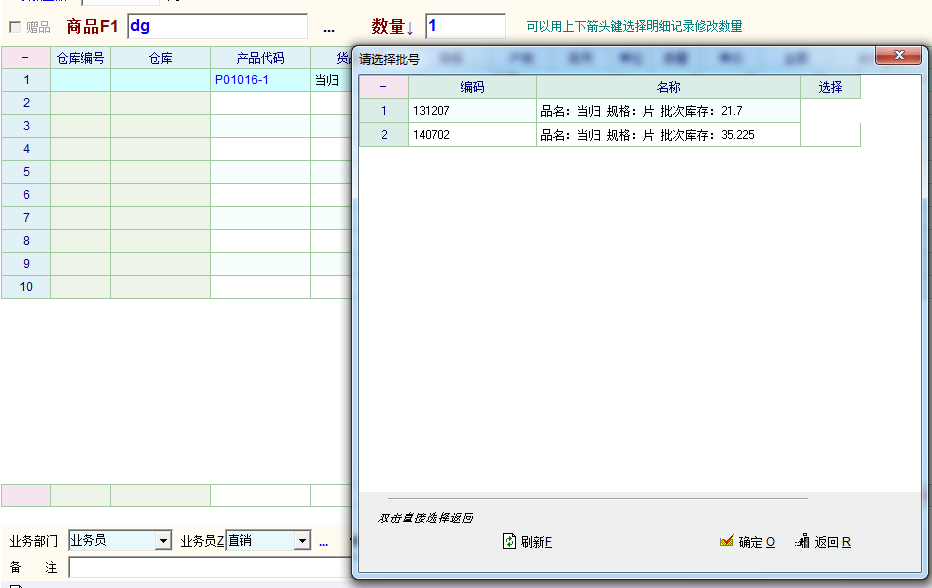Click the 编码 column header
932x588 pixels.
[x=472, y=87]
